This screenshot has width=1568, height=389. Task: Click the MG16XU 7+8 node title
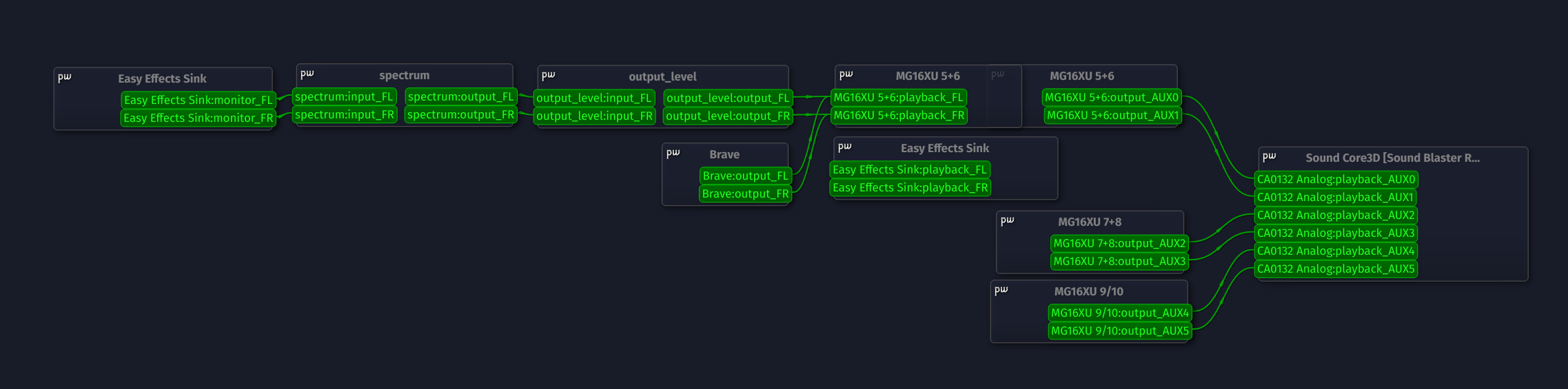tap(1090, 222)
